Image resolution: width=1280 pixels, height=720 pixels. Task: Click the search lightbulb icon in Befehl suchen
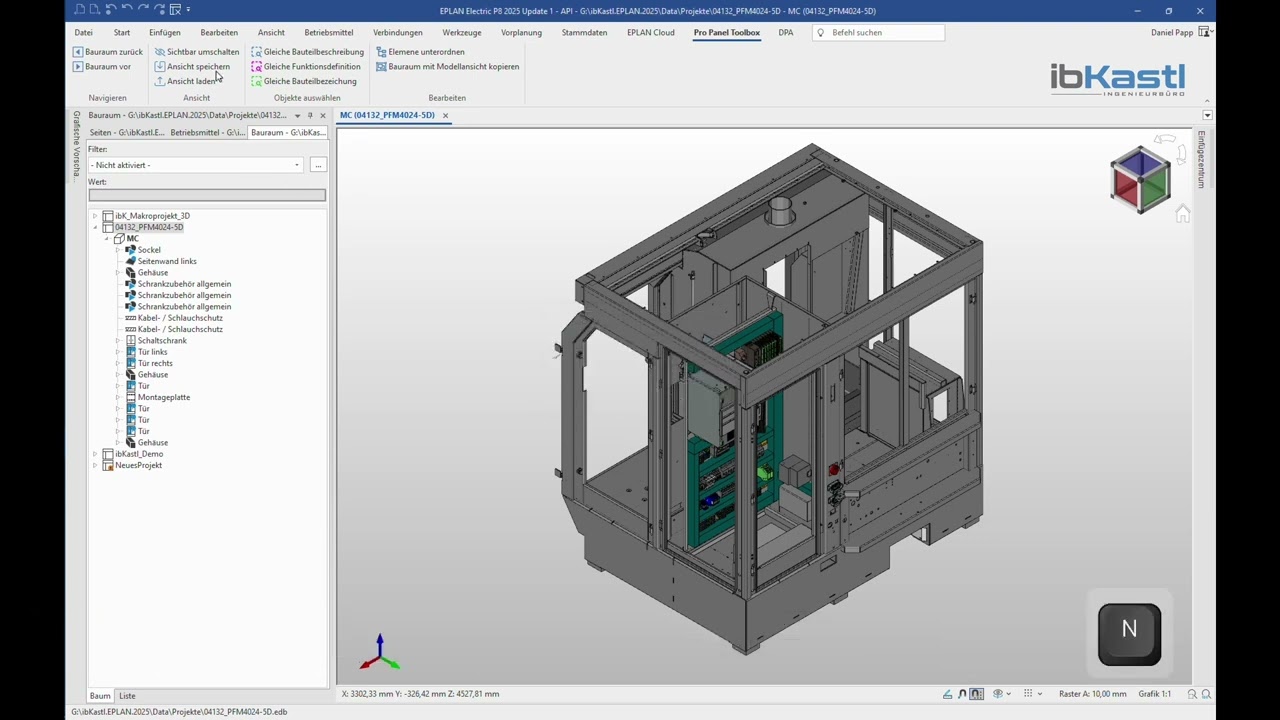point(821,33)
